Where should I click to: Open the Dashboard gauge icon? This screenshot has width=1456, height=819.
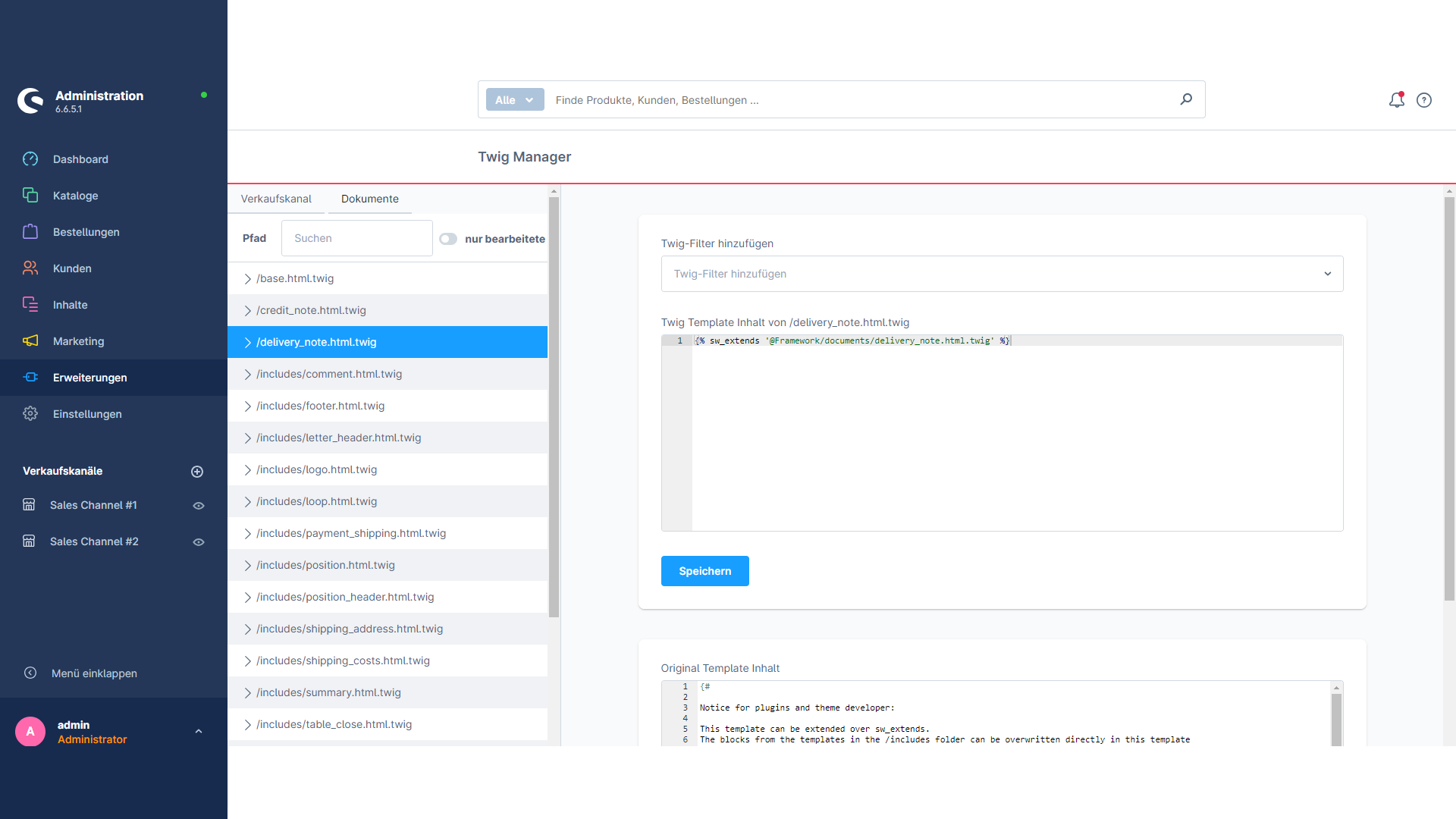[x=30, y=159]
